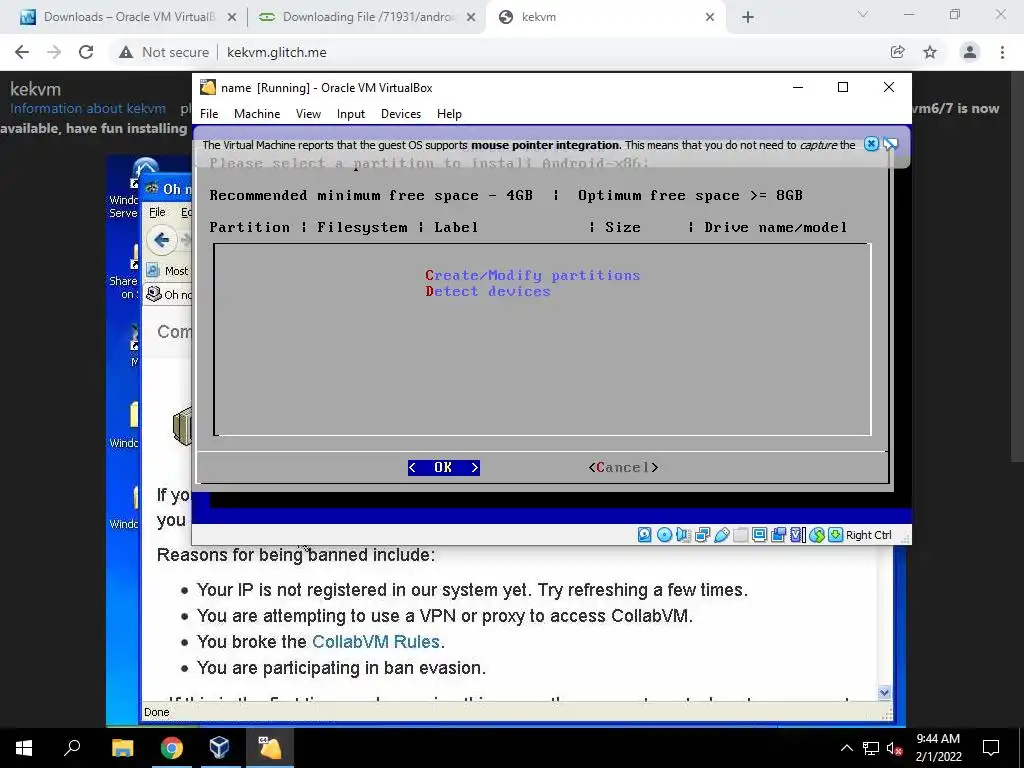
Task: Click the browser forward arrow
Action: tap(54, 52)
